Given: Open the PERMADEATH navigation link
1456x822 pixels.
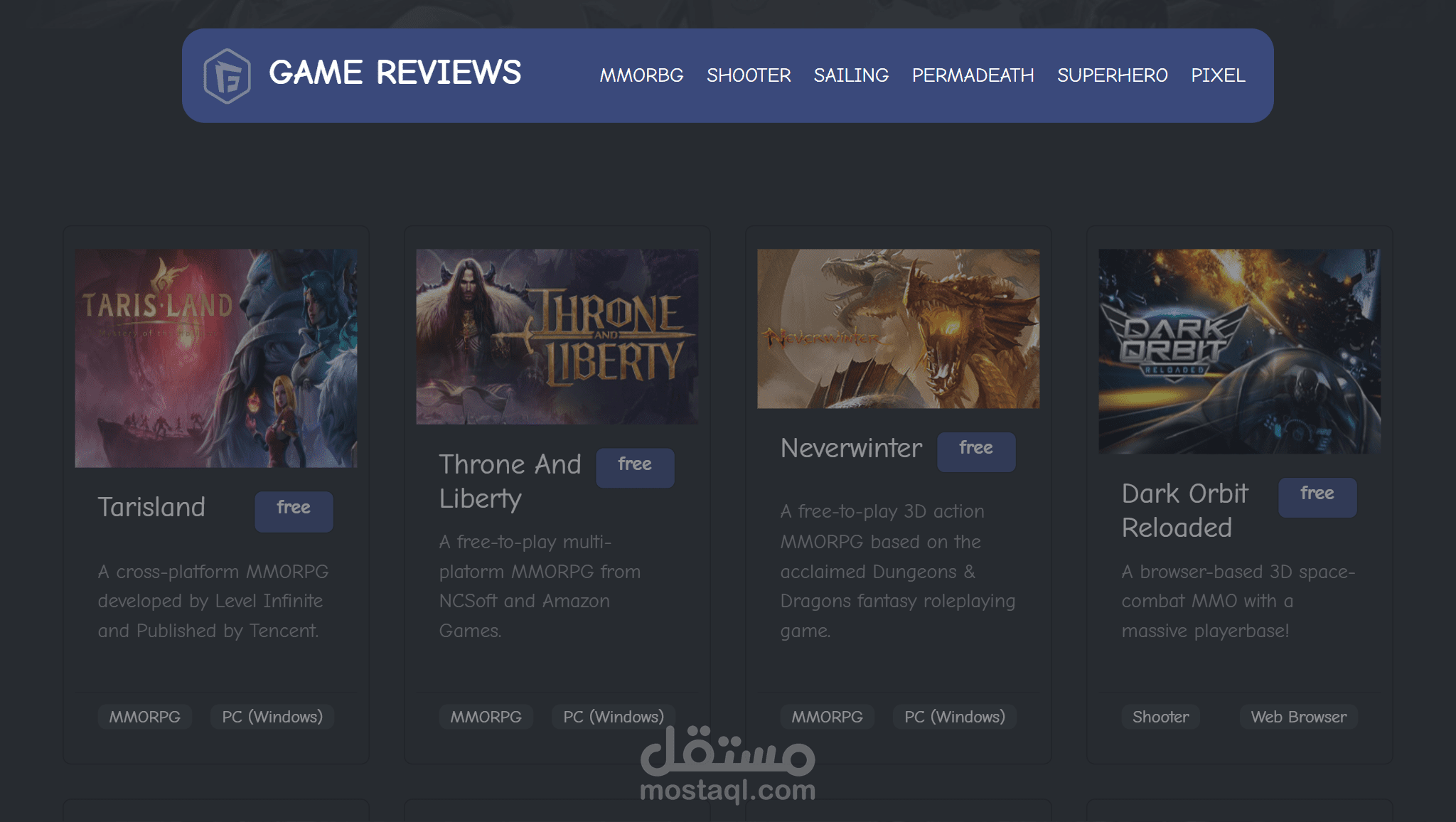Looking at the screenshot, I should point(973,75).
